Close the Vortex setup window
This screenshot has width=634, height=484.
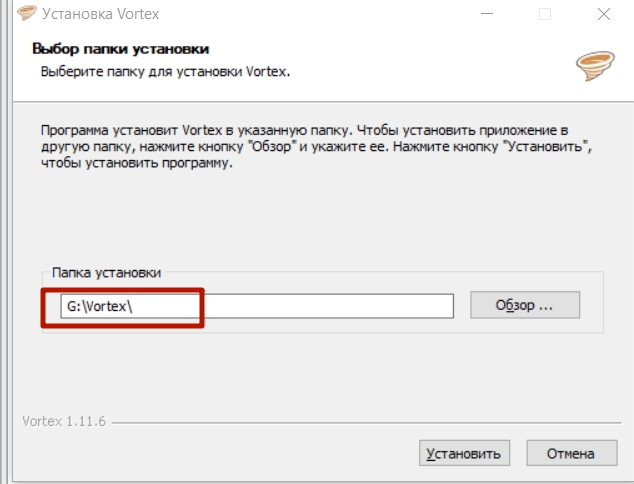[x=604, y=14]
